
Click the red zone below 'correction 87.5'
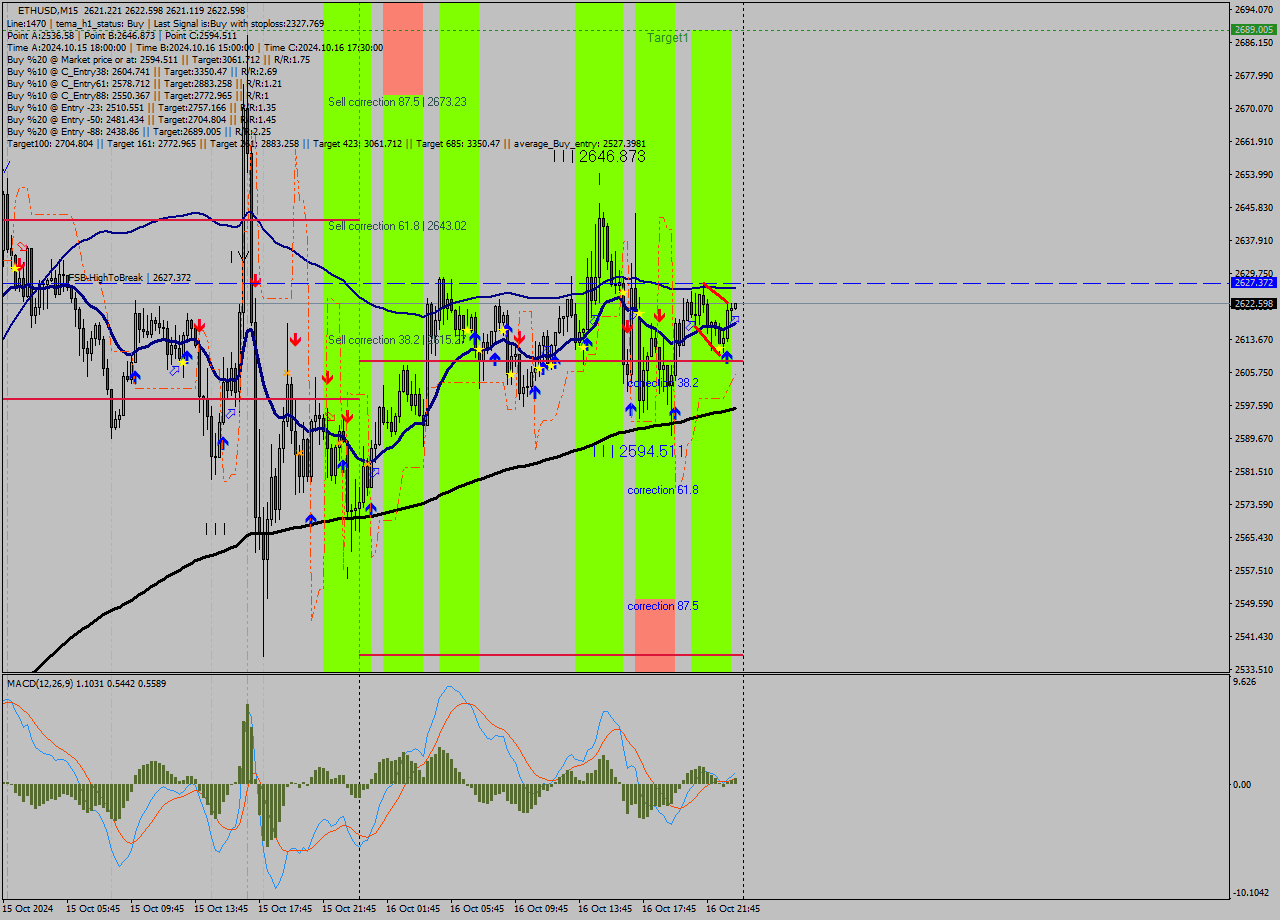pyautogui.click(x=655, y=635)
